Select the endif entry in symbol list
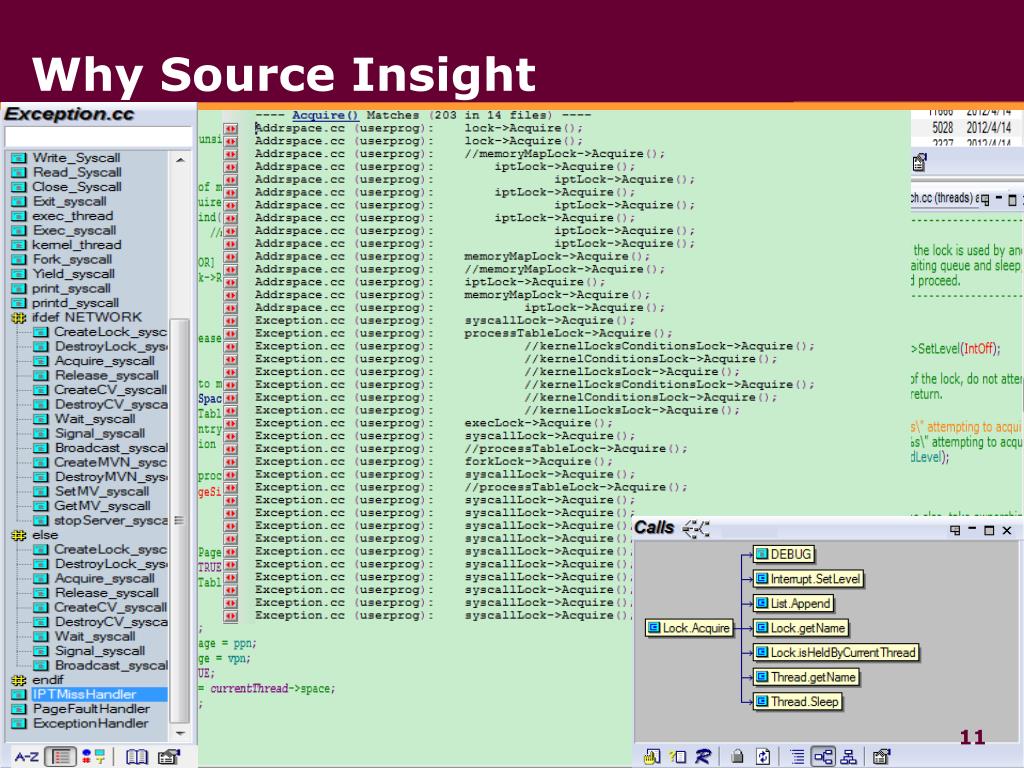Image resolution: width=1024 pixels, height=768 pixels. (x=48, y=680)
